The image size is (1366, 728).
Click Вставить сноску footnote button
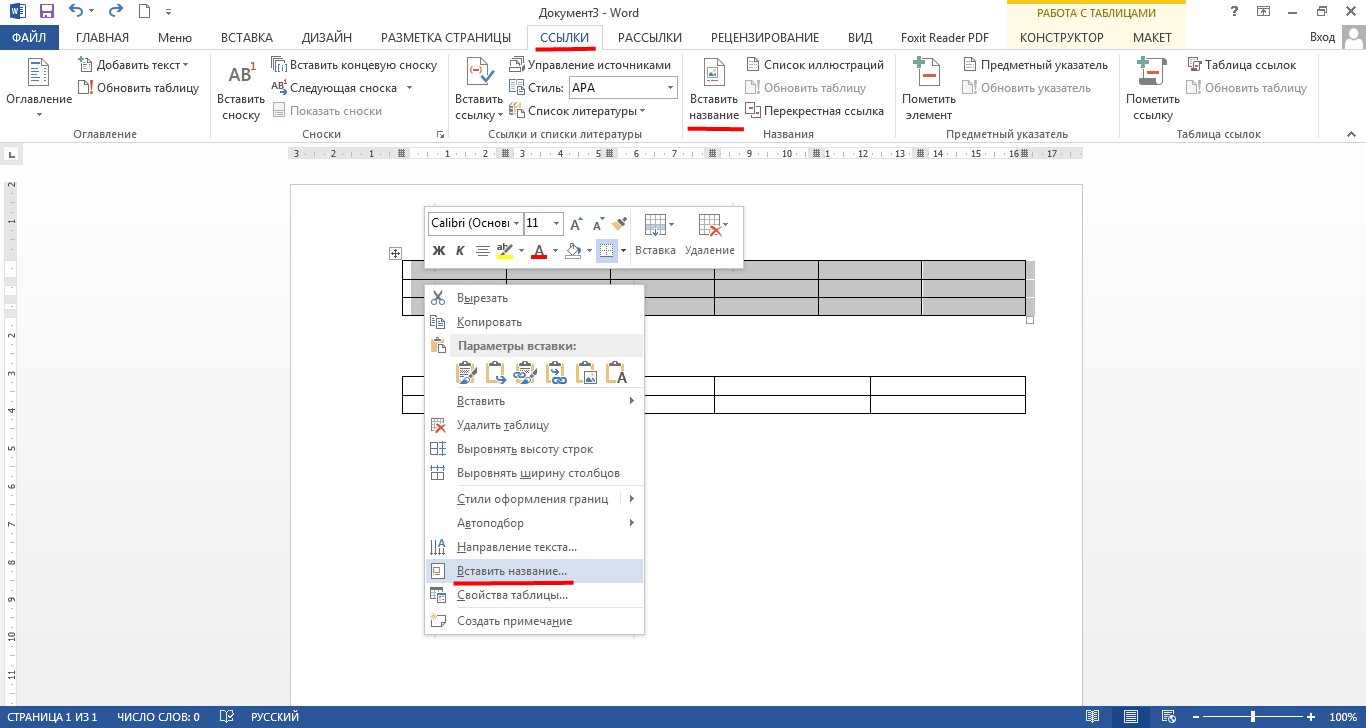(x=241, y=89)
